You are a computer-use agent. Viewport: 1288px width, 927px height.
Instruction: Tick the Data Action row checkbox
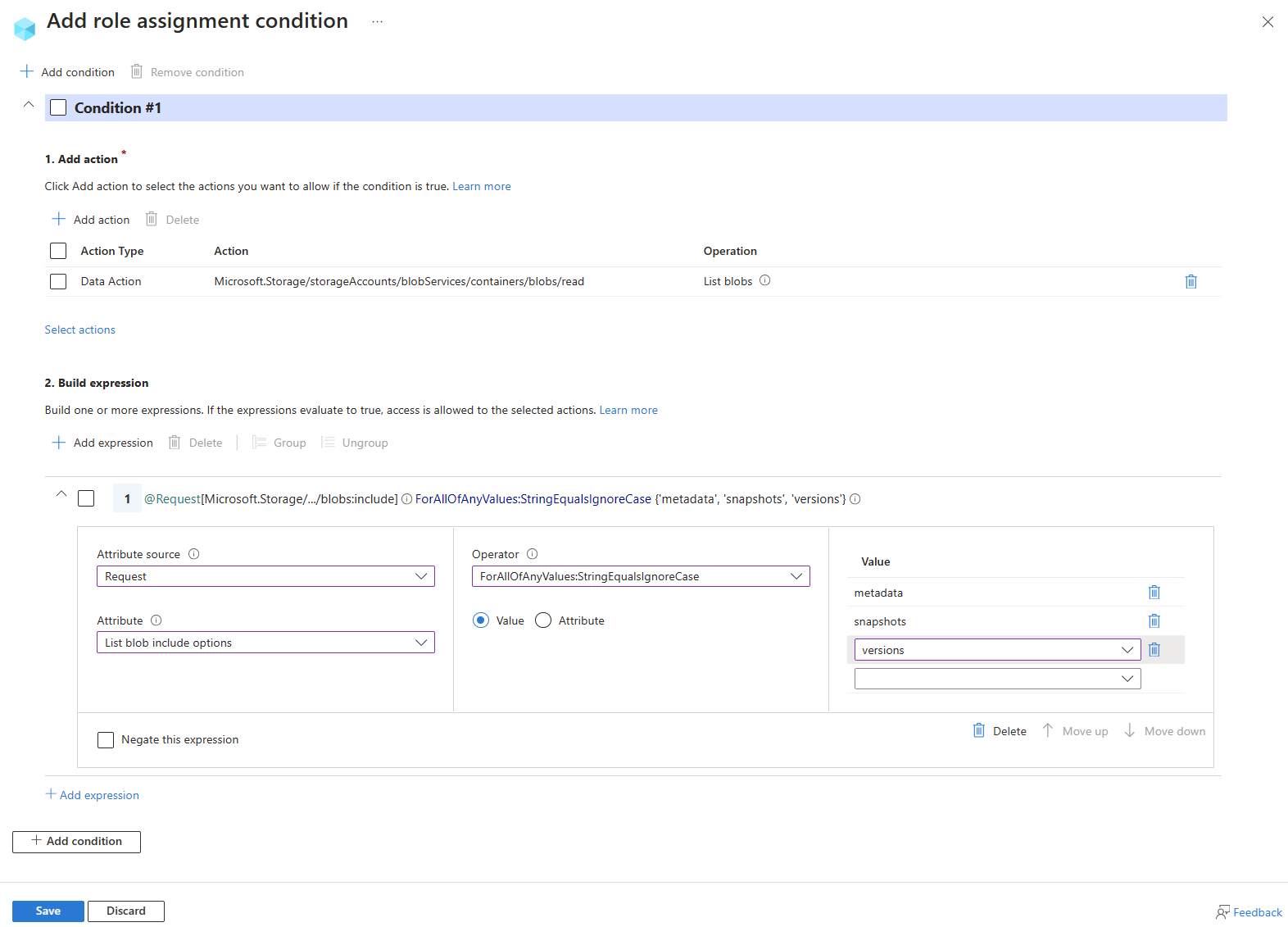click(x=58, y=282)
